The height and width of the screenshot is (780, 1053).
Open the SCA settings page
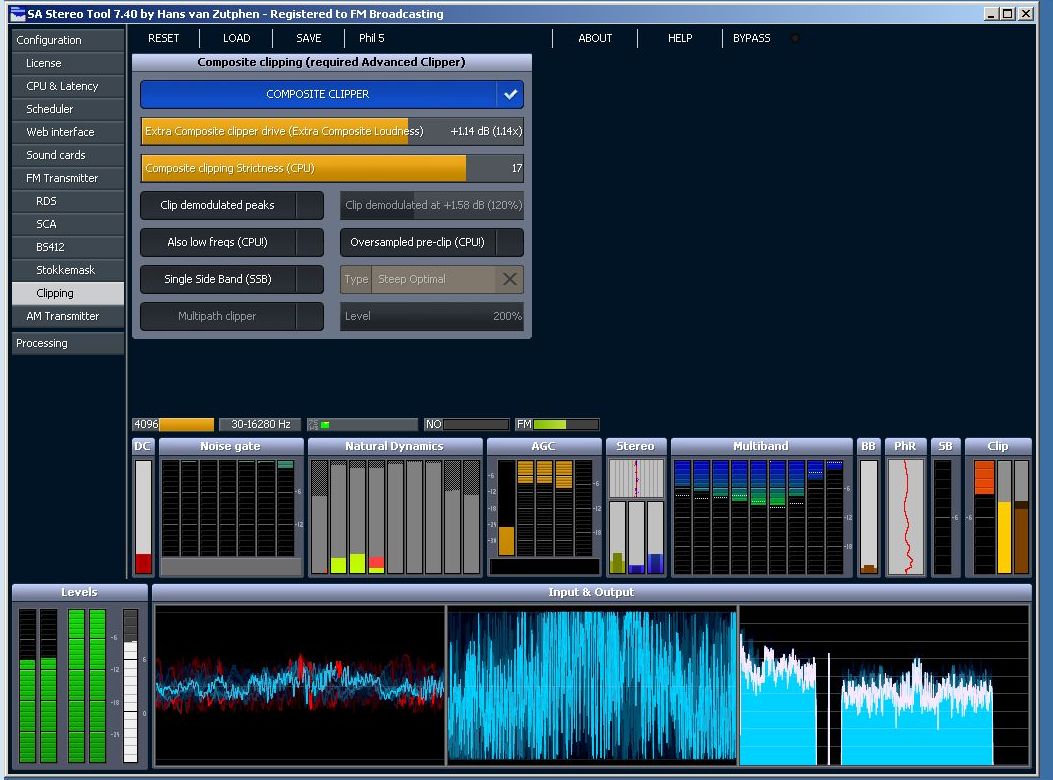point(68,224)
